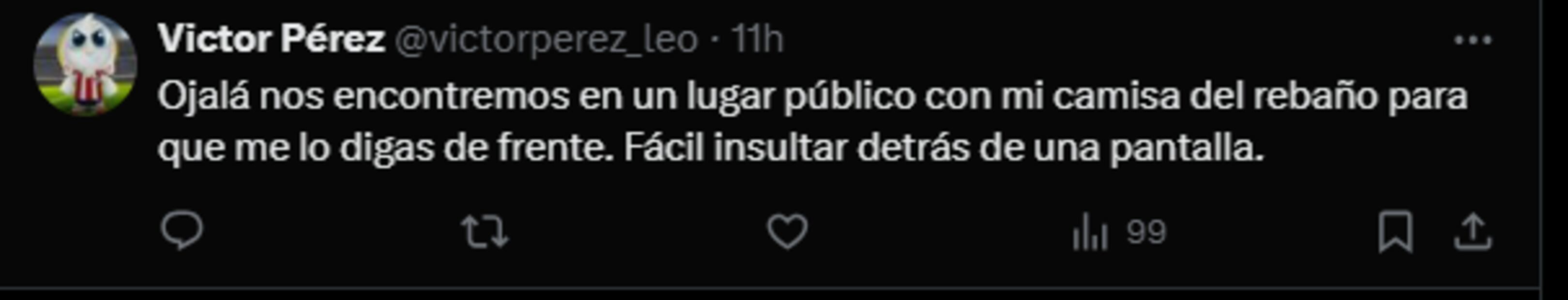The image size is (1568, 300).
Task: Click the 'Fácil insultar detrás de una pantalla' sentence
Action: 944,148
